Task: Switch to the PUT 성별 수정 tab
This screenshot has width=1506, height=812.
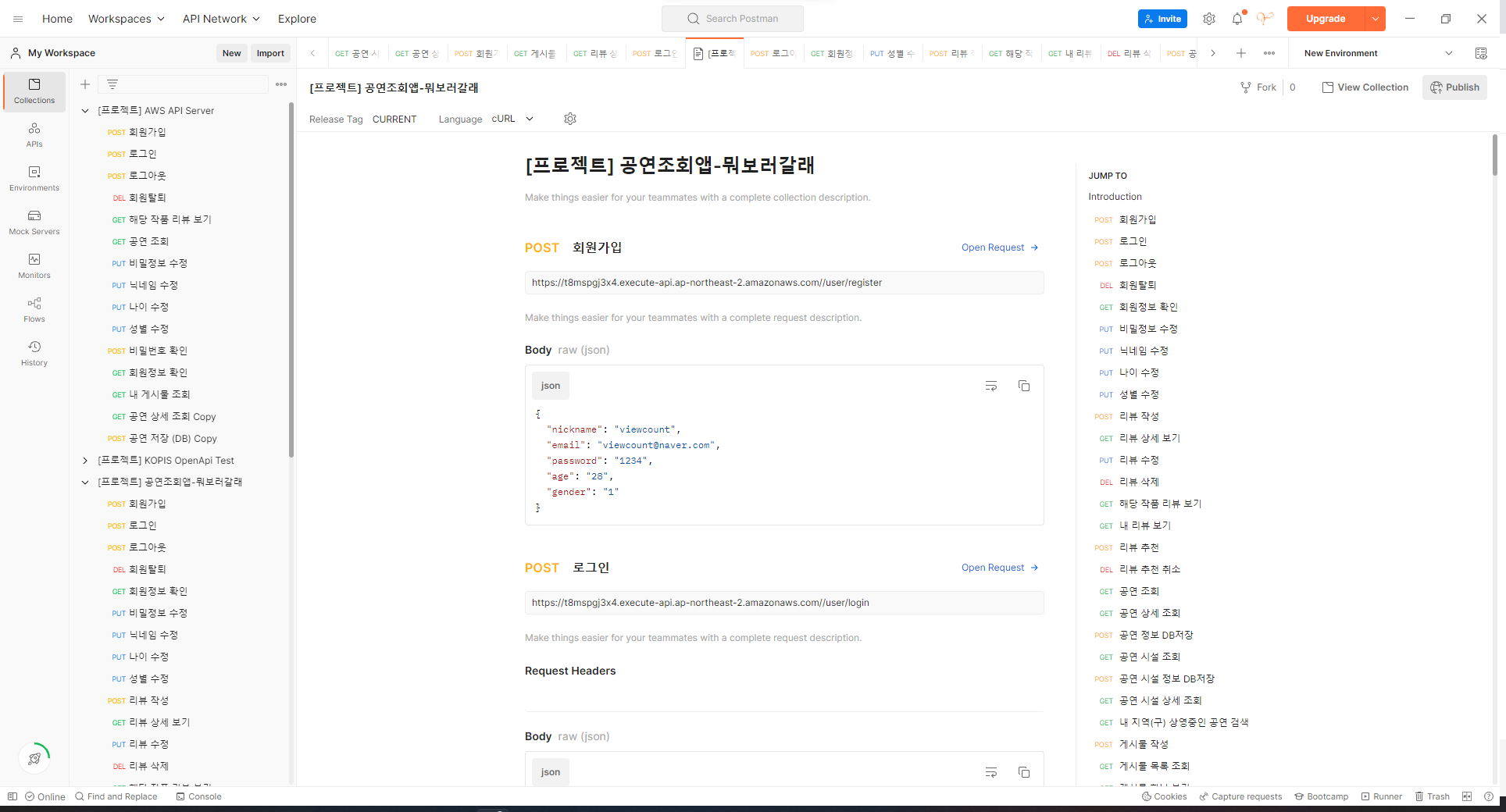Action: point(891,53)
